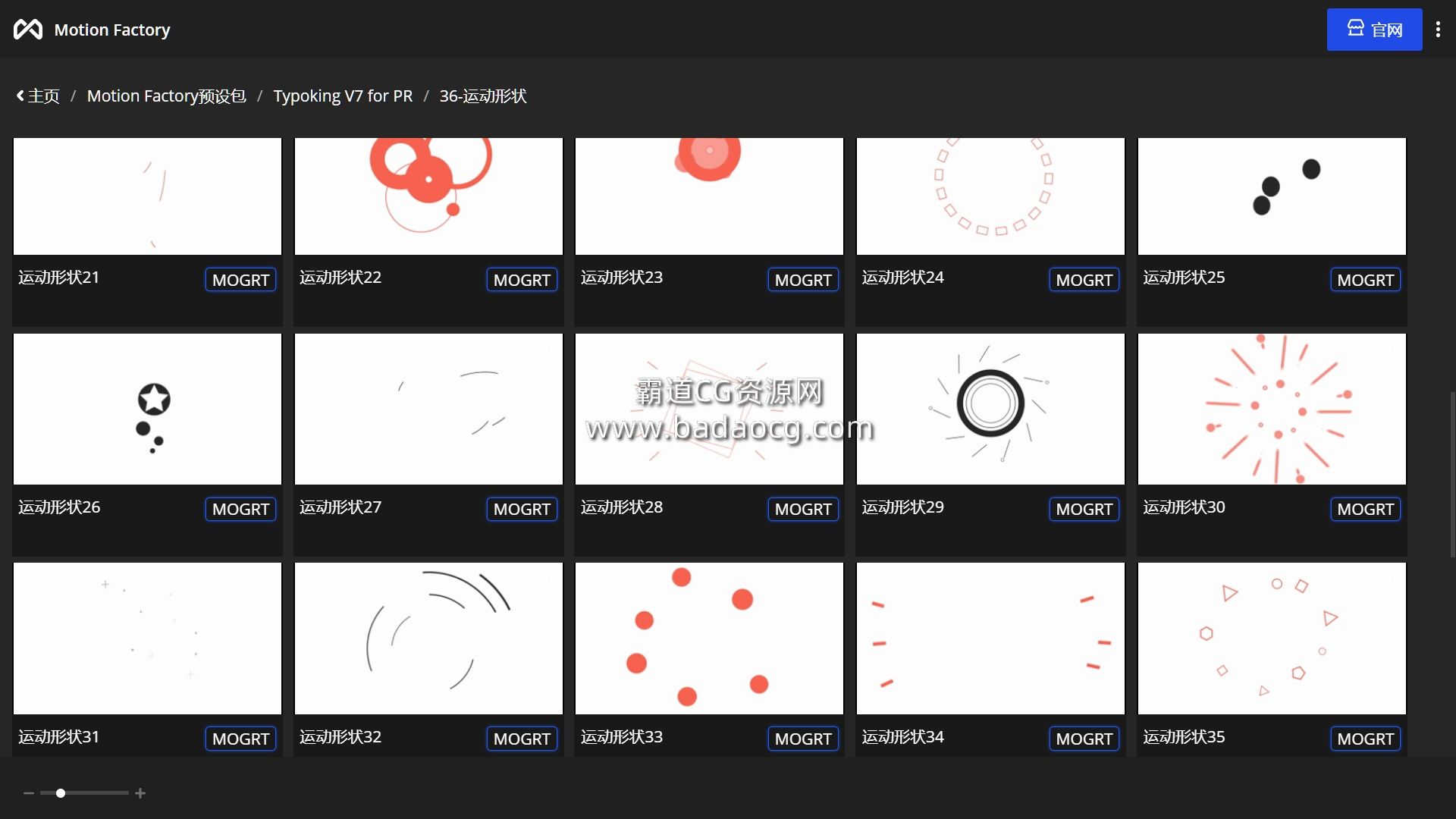Click MOGRT badge for 运动形状22
Viewport: 1456px width, 819px height.
[522, 280]
